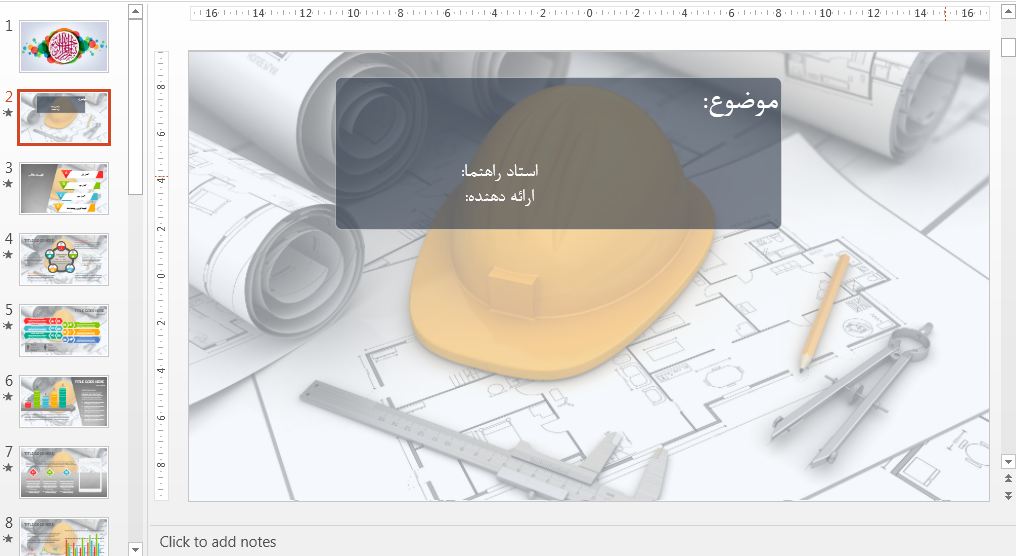Click the 'موضوع:' title text on slide
This screenshot has width=1016, height=556.
pos(740,102)
